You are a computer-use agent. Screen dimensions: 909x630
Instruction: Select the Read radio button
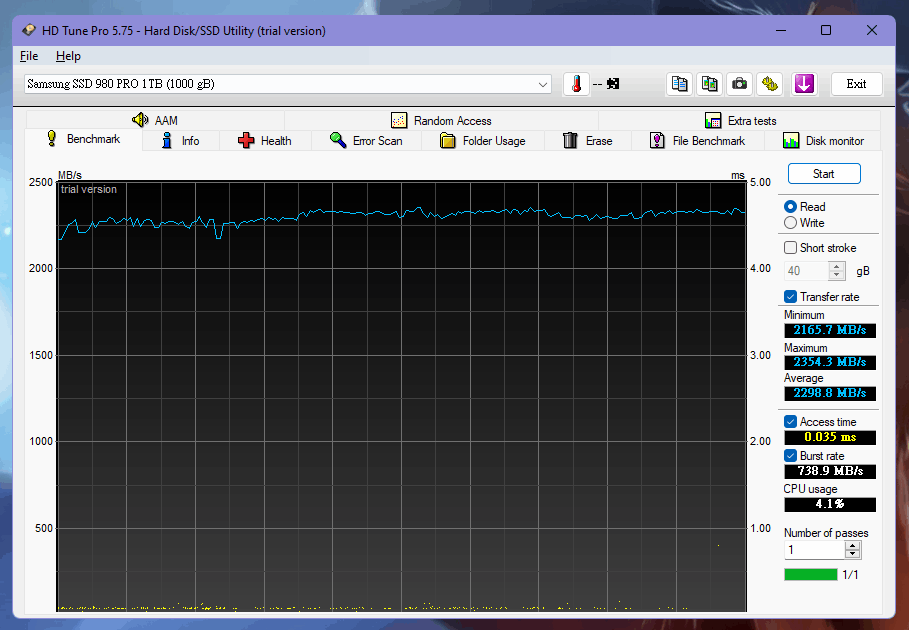(x=790, y=207)
